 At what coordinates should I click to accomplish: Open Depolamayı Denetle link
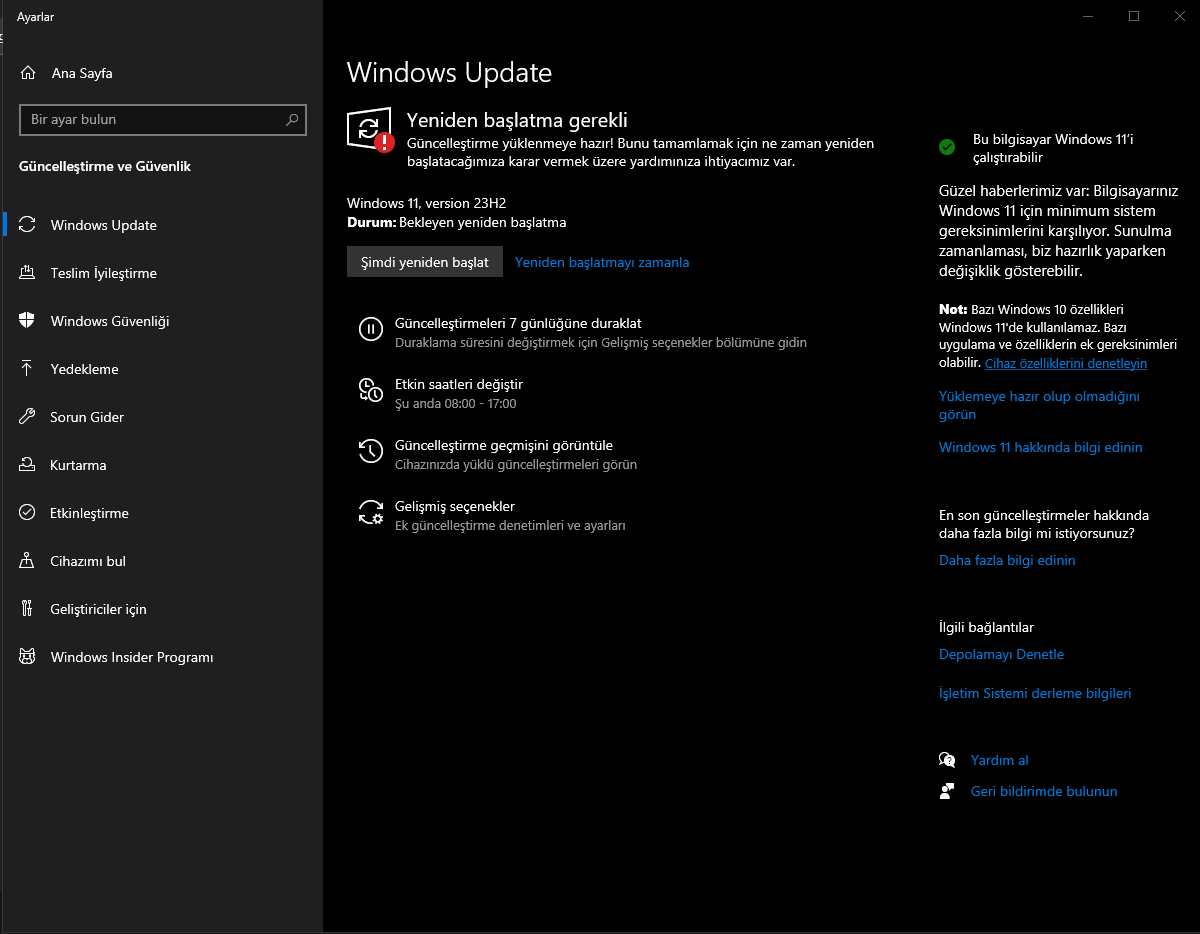click(x=1001, y=654)
